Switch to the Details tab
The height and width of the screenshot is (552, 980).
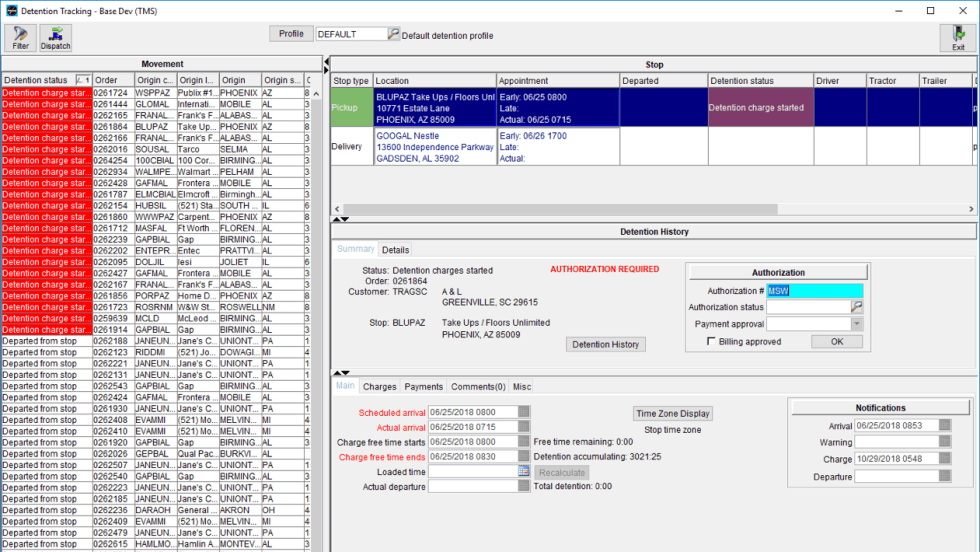click(x=395, y=250)
